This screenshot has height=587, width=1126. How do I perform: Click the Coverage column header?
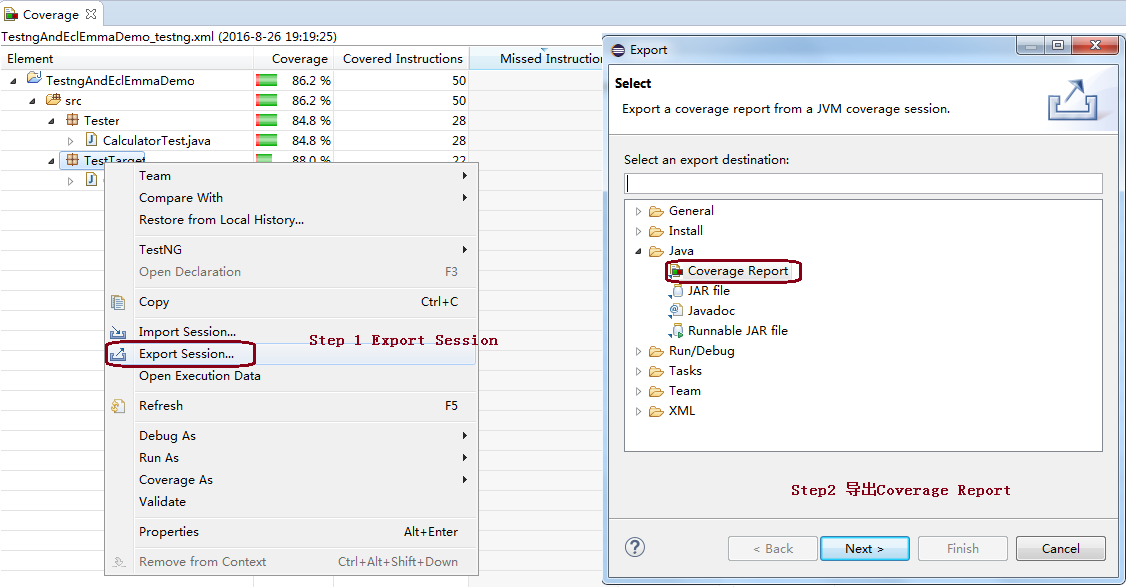click(x=294, y=59)
